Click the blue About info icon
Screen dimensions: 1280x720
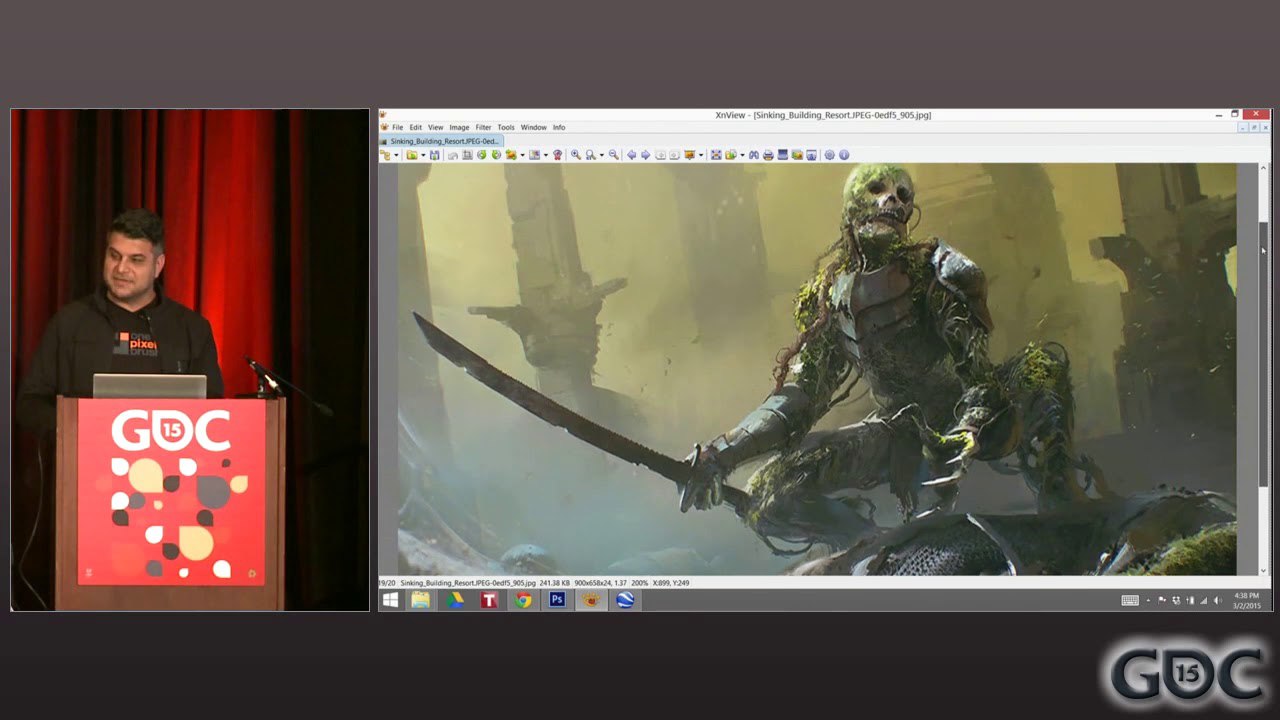pyautogui.click(x=843, y=155)
